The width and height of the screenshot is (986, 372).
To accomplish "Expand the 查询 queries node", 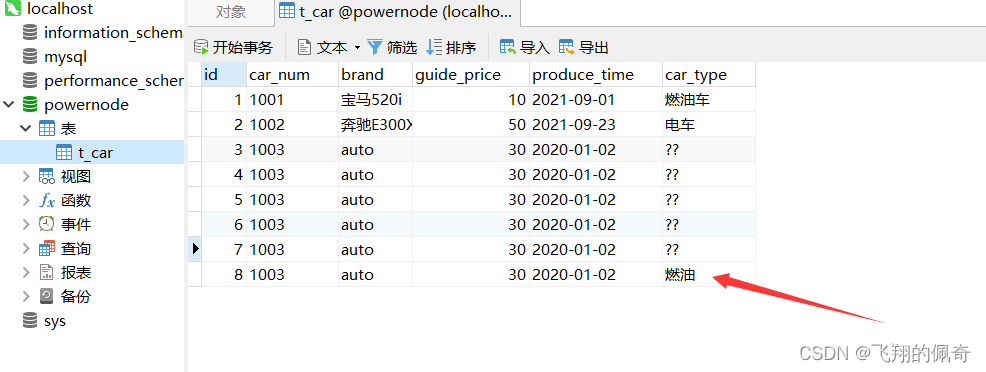I will point(26,248).
